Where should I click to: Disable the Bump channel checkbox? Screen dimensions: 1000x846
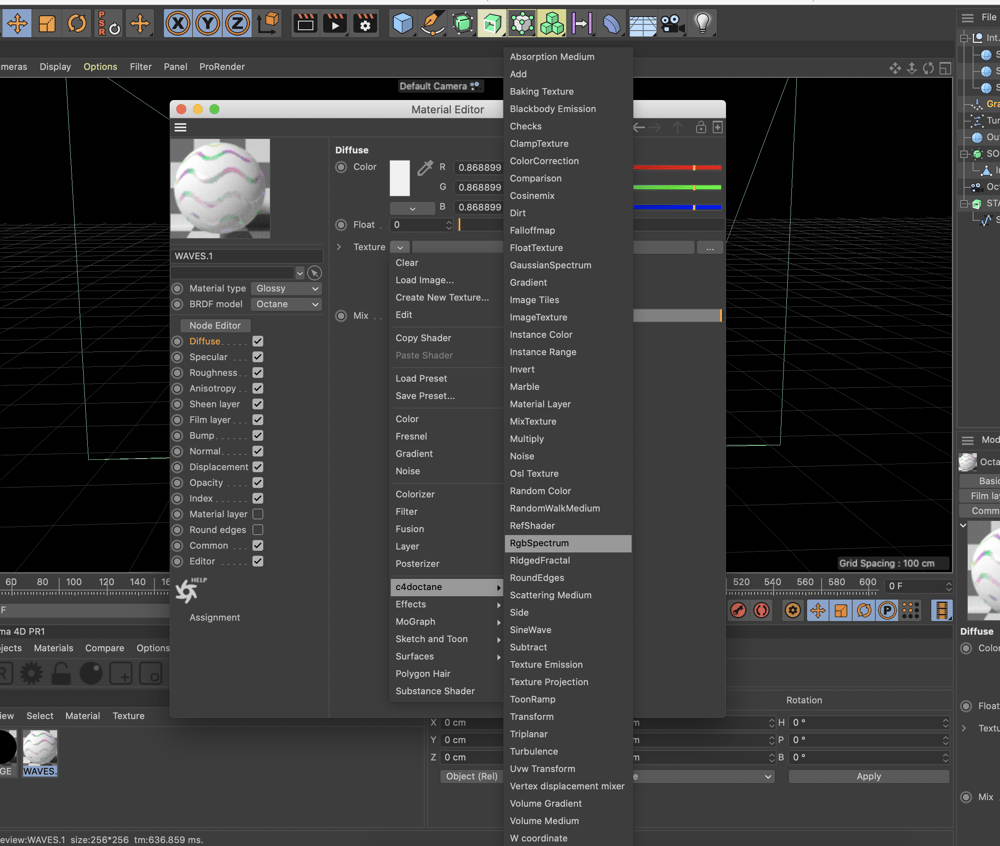pos(258,435)
